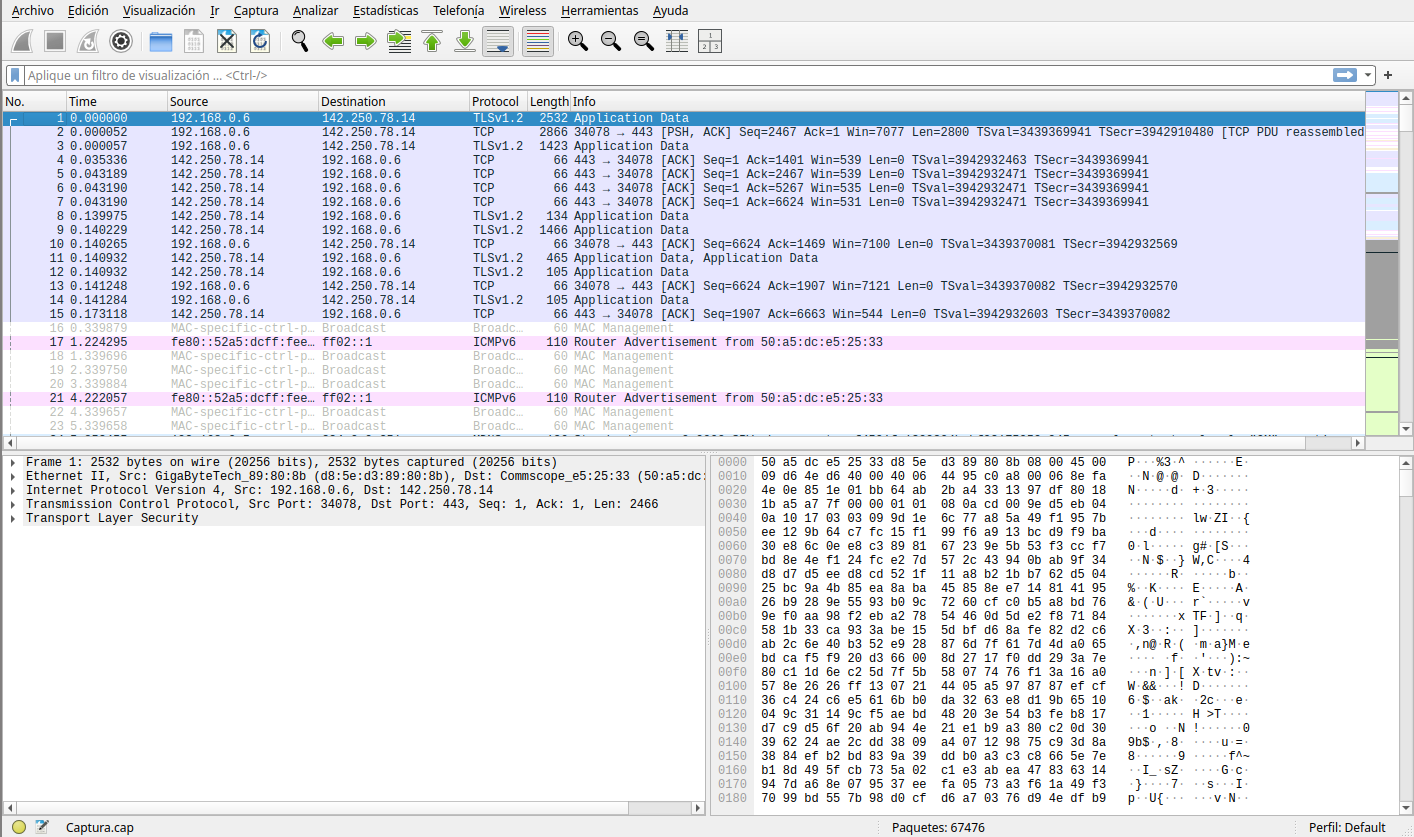Expand Transmission Control Protocol section
This screenshot has height=837, width=1414.
(x=11, y=504)
